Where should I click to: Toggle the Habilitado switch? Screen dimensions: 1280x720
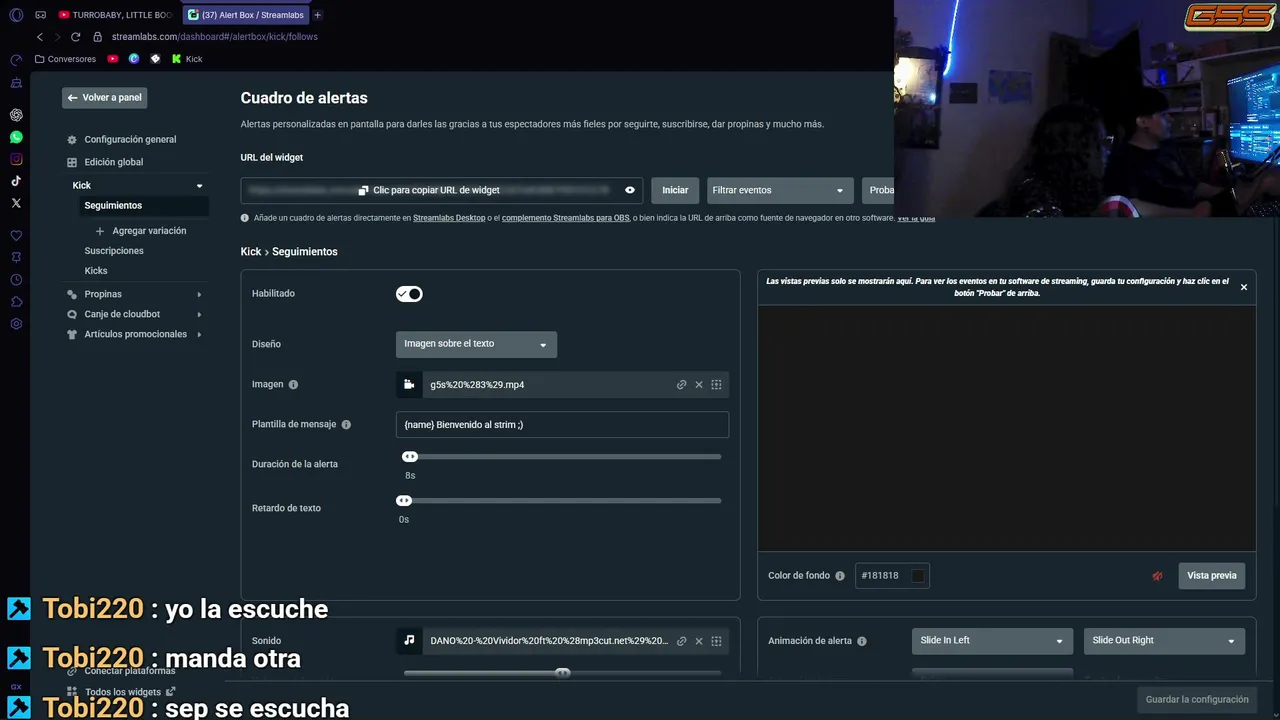[x=409, y=294]
